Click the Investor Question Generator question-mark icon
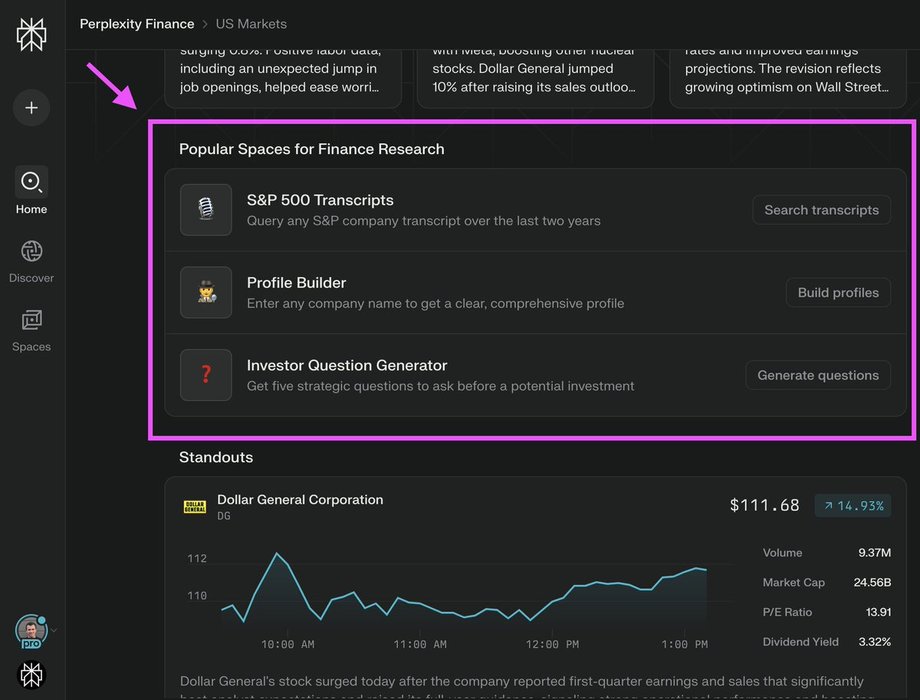The height and width of the screenshot is (700, 920). click(x=206, y=375)
